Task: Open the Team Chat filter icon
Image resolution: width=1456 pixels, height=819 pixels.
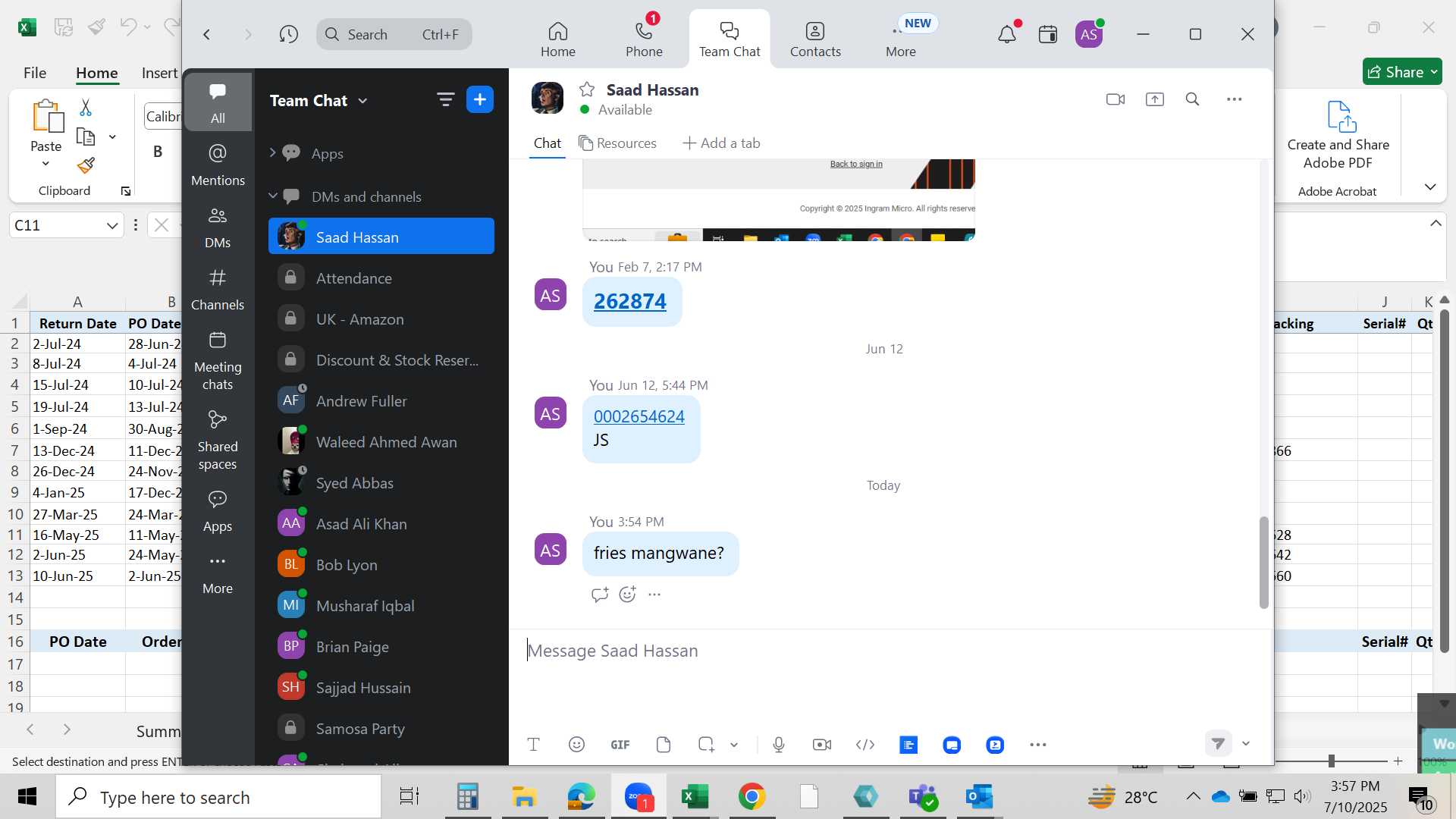Action: tap(445, 99)
